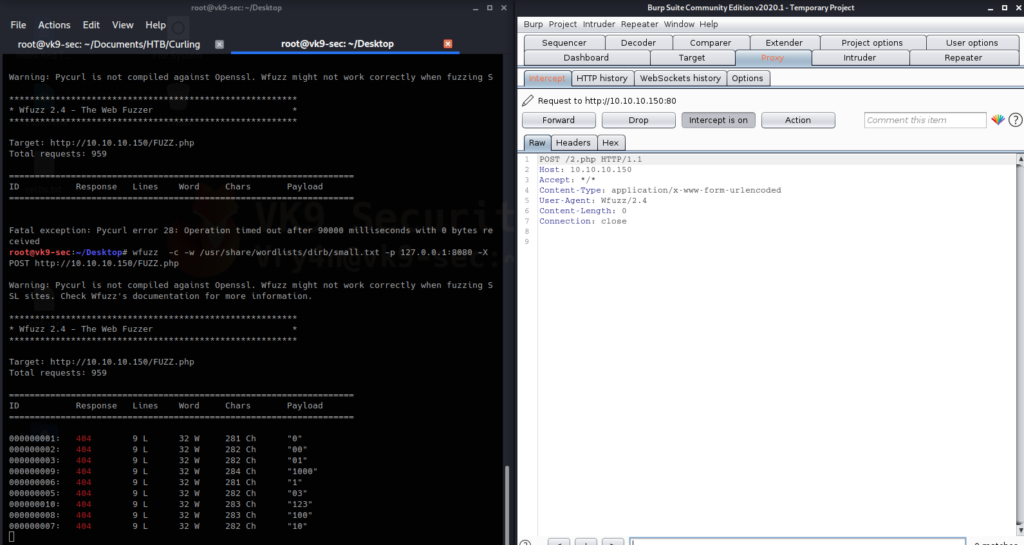Switch to the Intruder tool tab
The width and height of the screenshot is (1024, 545).
pos(859,57)
